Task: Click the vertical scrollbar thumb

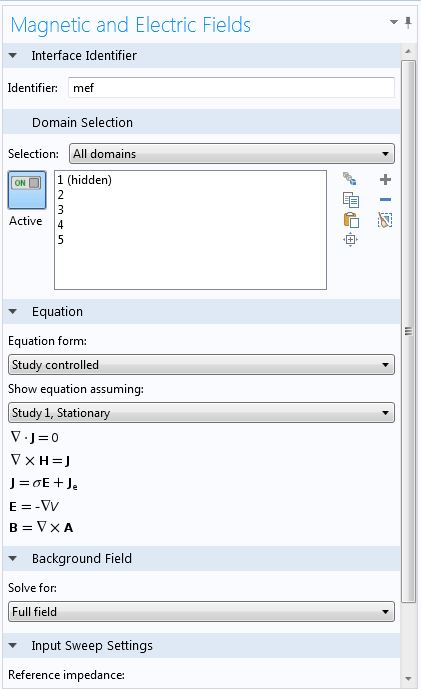Action: tap(408, 332)
